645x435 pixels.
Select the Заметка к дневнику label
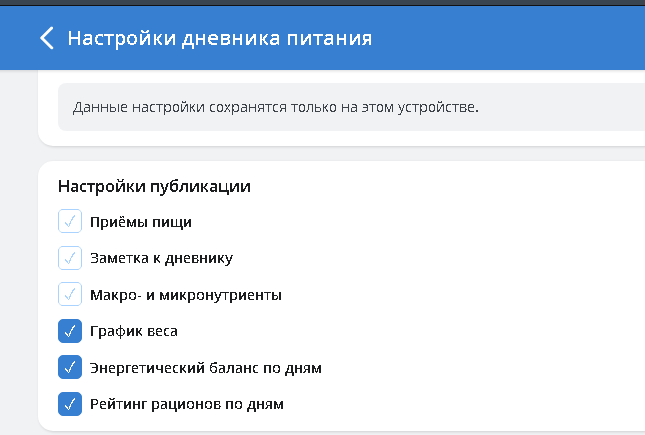(161, 258)
